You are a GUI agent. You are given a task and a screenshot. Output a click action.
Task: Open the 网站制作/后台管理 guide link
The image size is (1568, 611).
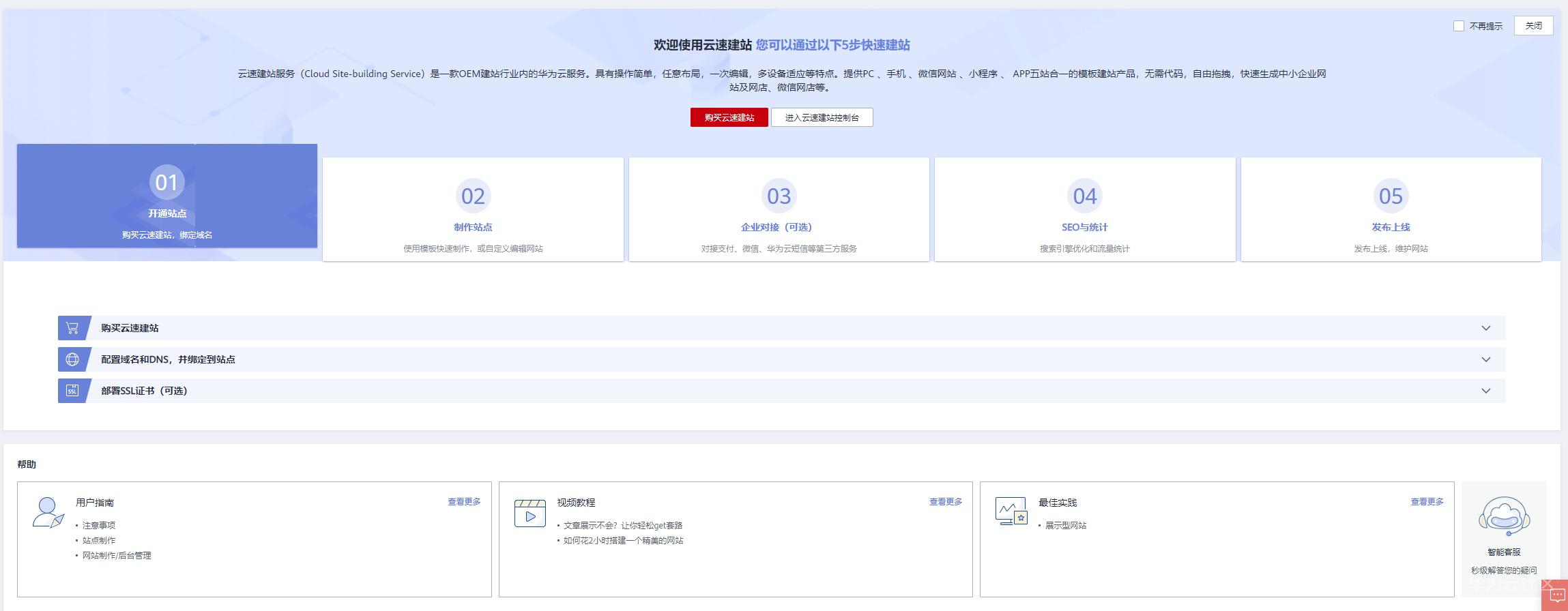pos(117,556)
